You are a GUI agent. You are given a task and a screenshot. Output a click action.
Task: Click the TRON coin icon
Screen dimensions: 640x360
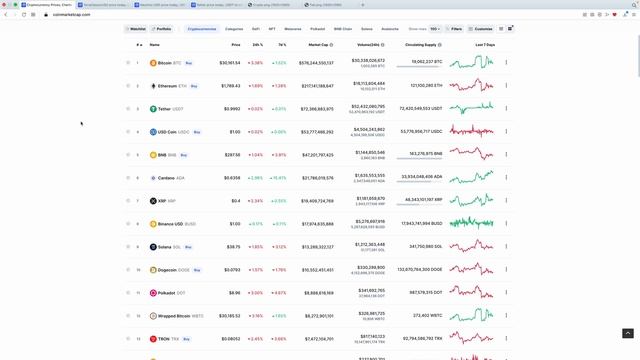tap(153, 339)
